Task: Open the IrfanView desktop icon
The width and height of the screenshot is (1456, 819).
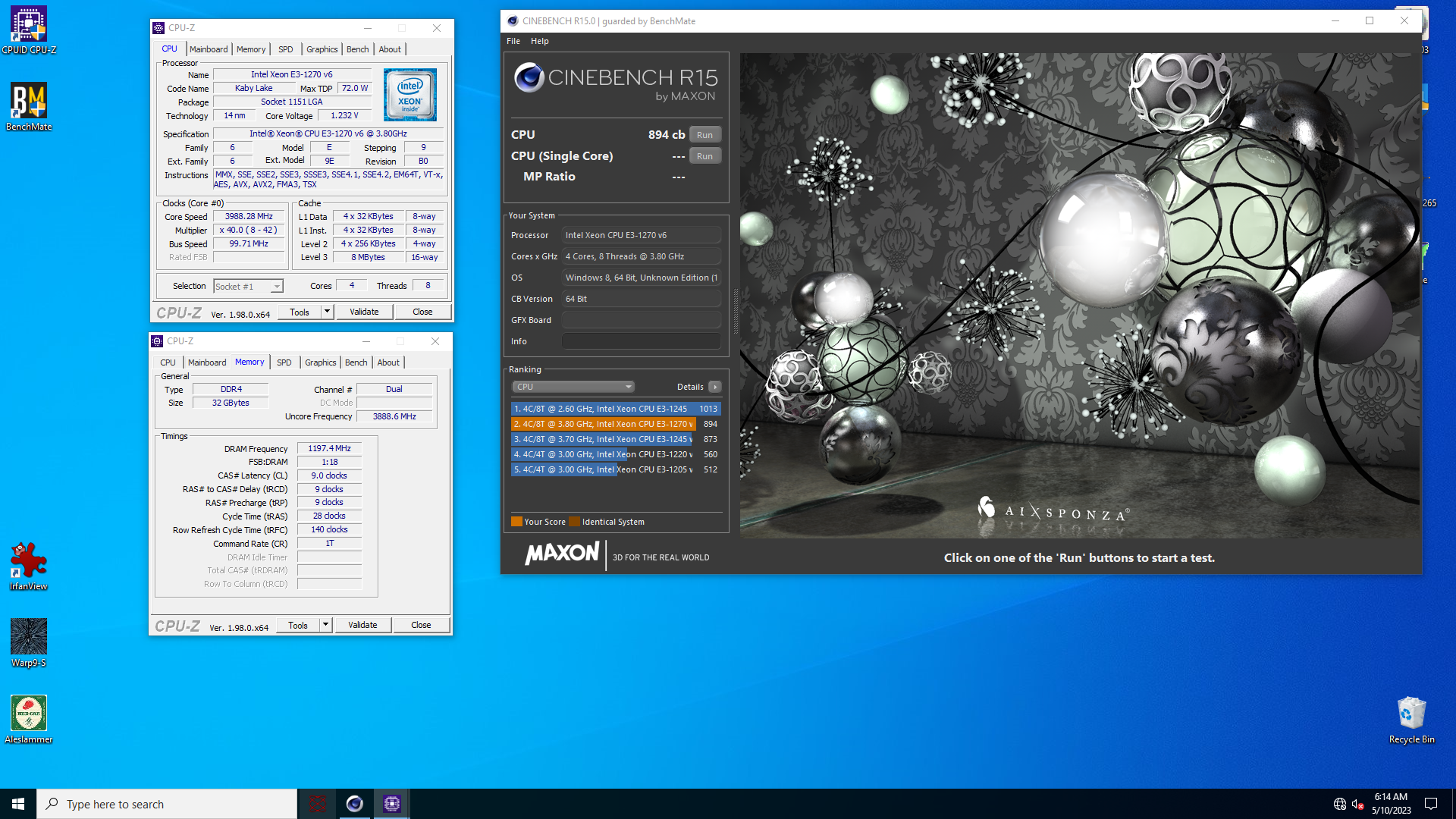Action: [29, 566]
